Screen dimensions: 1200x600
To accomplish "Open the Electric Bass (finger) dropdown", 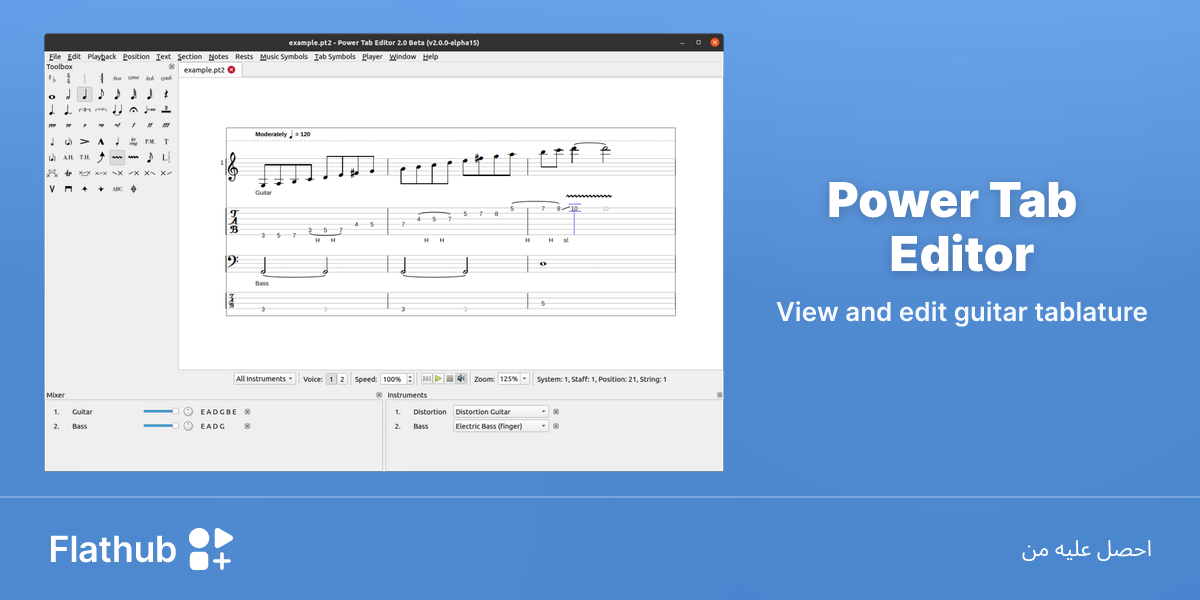I will [501, 426].
